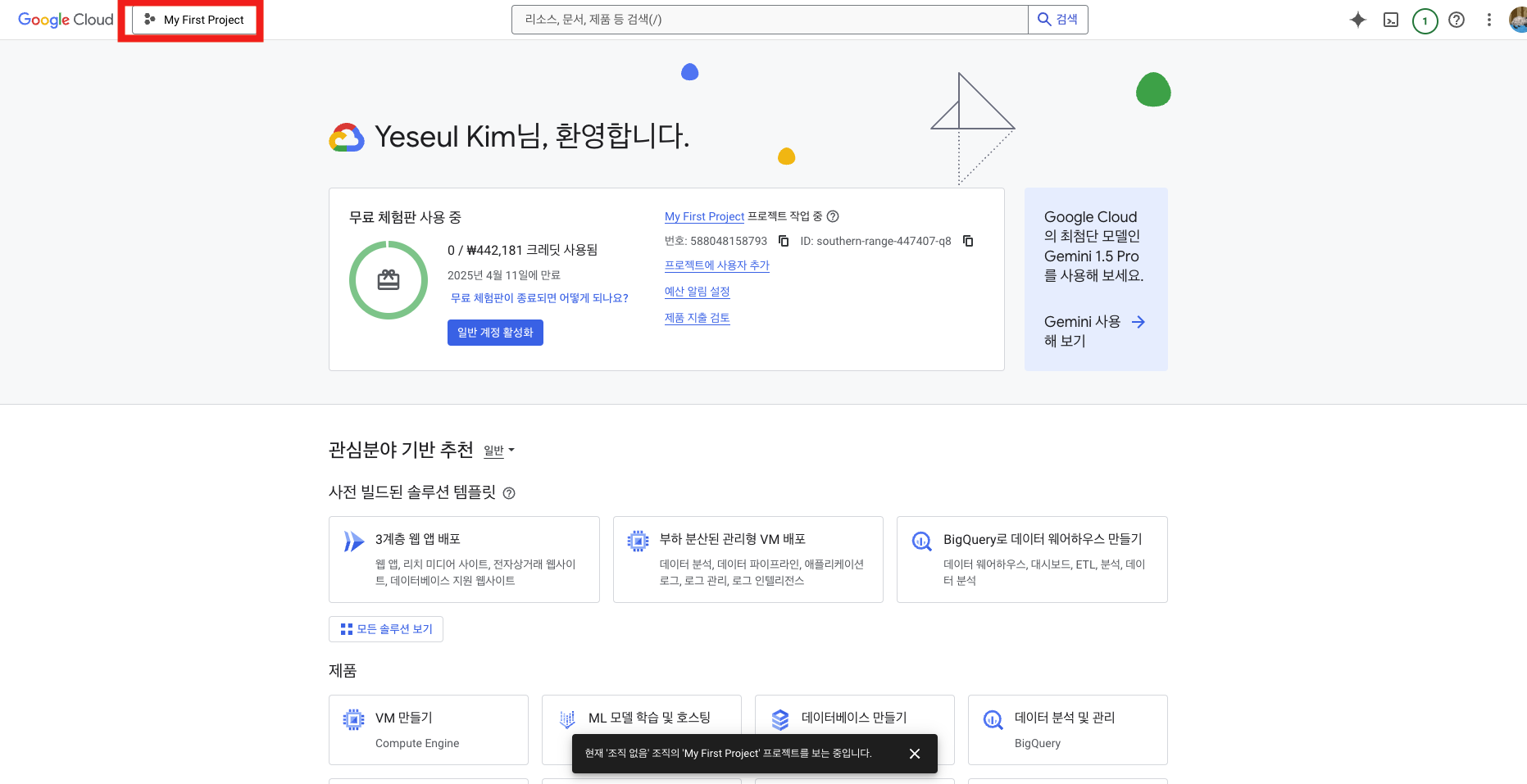Click help icon next to 프로젝트 작업 중
The width and height of the screenshot is (1527, 784).
point(833,216)
